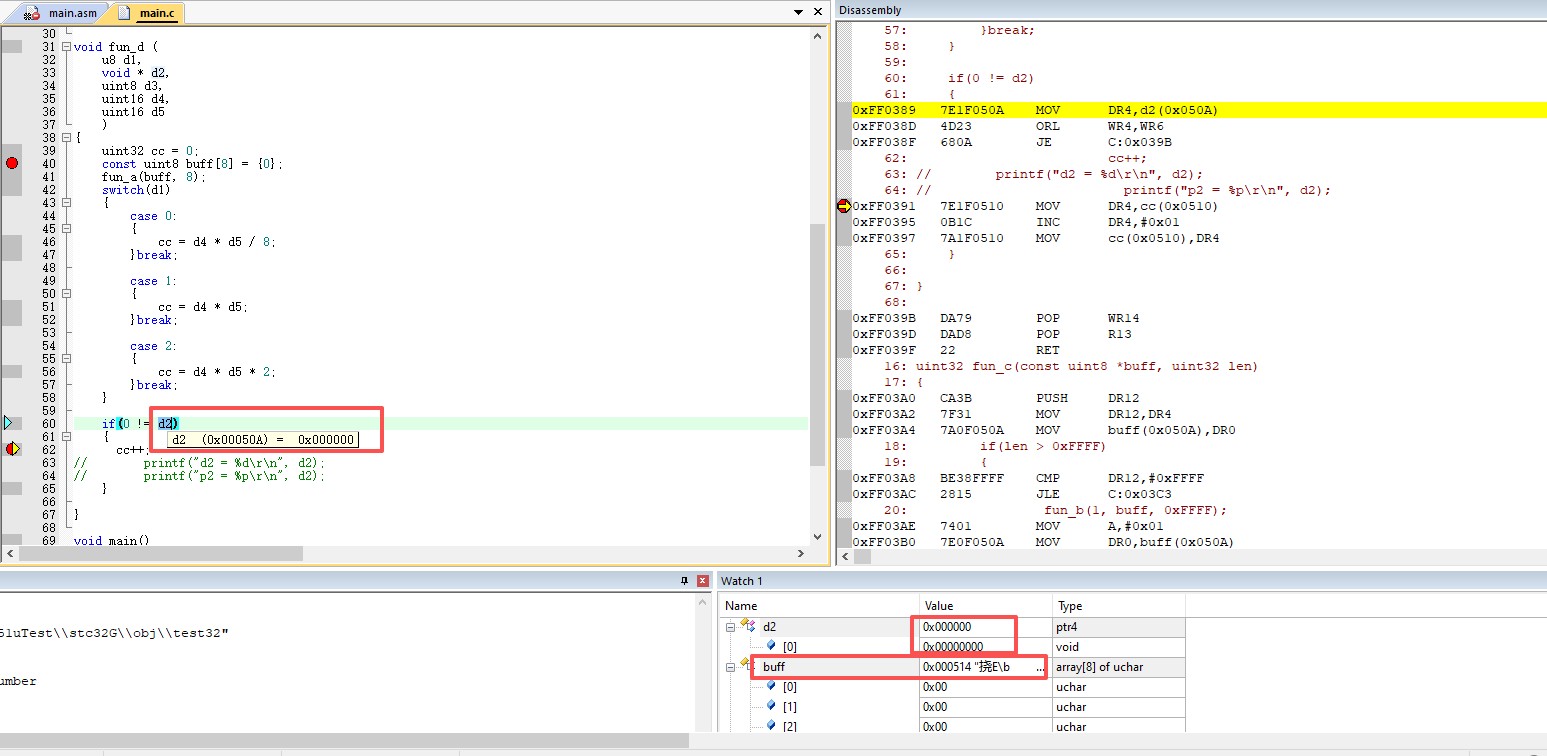Close the active editor tab with X
The image size is (1547, 756).
[x=817, y=12]
